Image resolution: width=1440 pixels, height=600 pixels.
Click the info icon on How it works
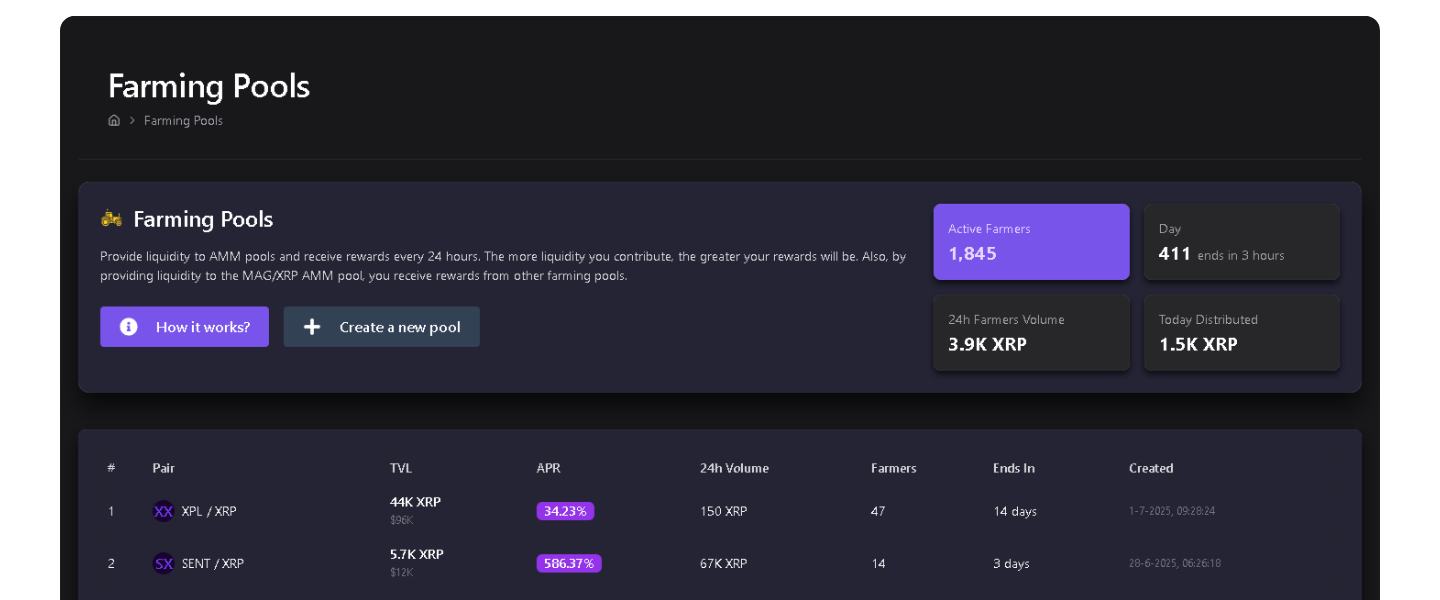(129, 327)
